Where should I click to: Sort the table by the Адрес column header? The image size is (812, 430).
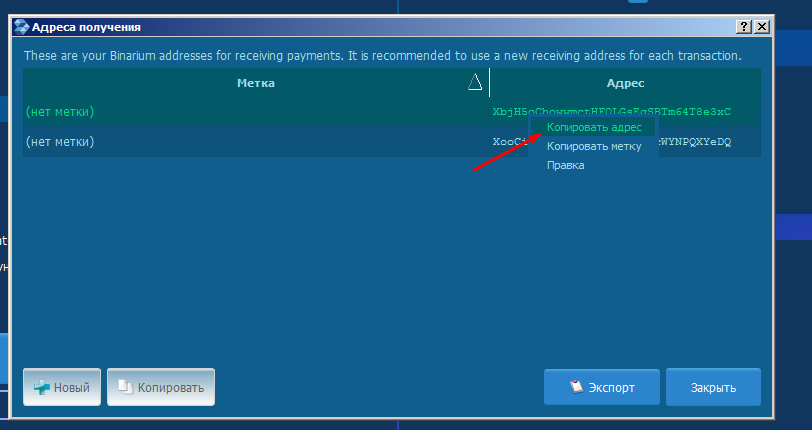625,83
